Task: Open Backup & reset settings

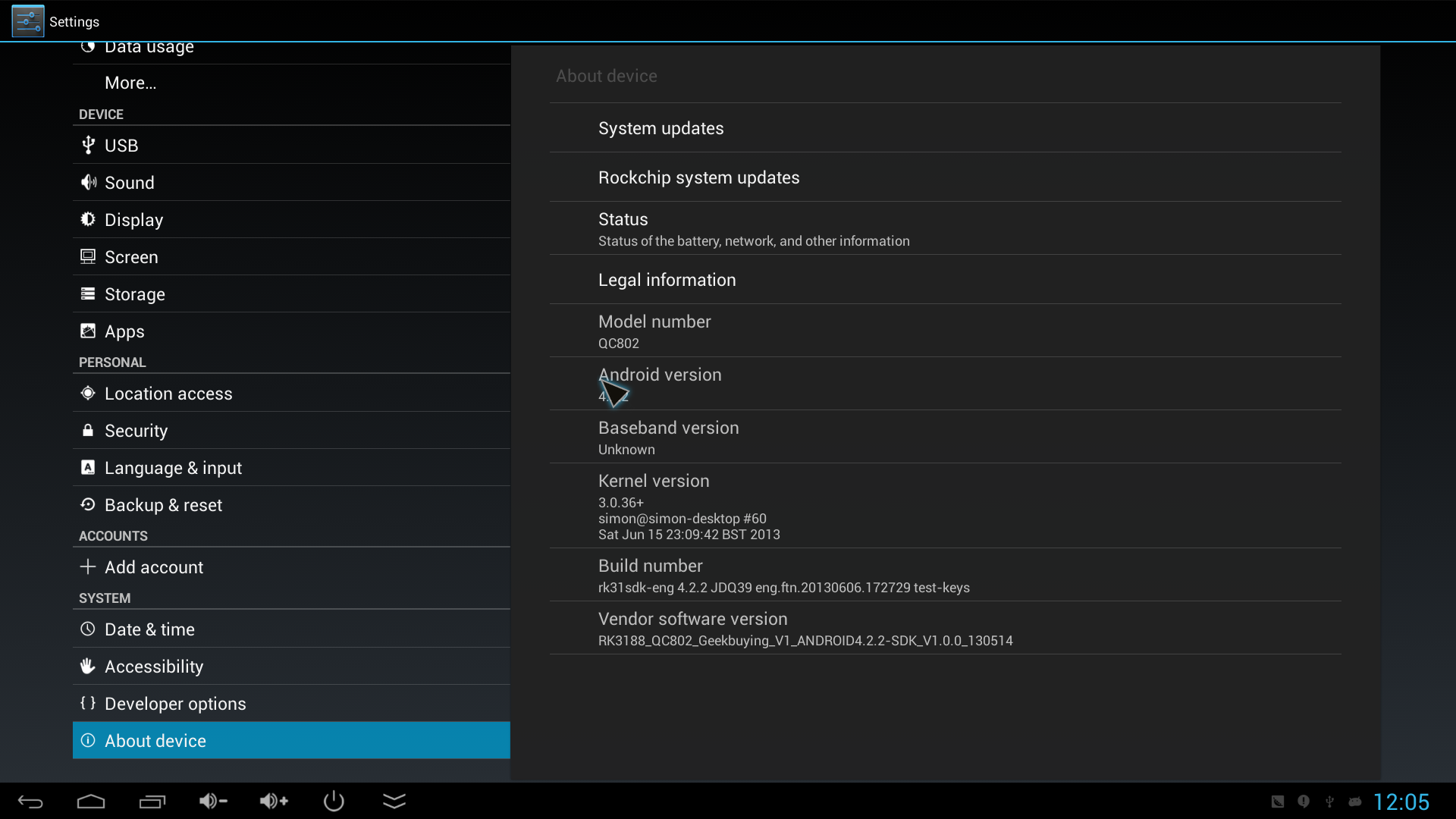Action: (163, 504)
